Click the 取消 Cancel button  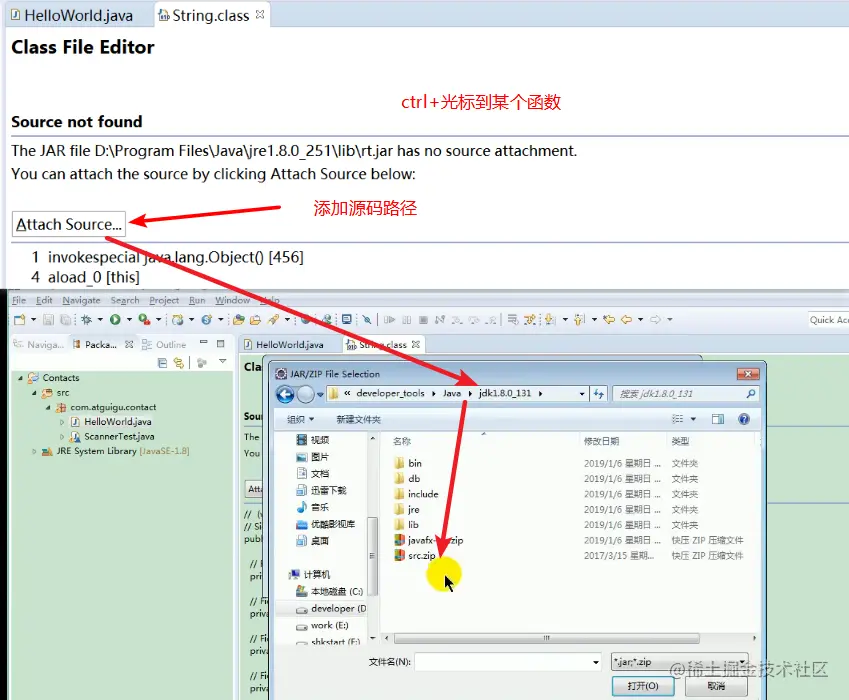(x=716, y=686)
